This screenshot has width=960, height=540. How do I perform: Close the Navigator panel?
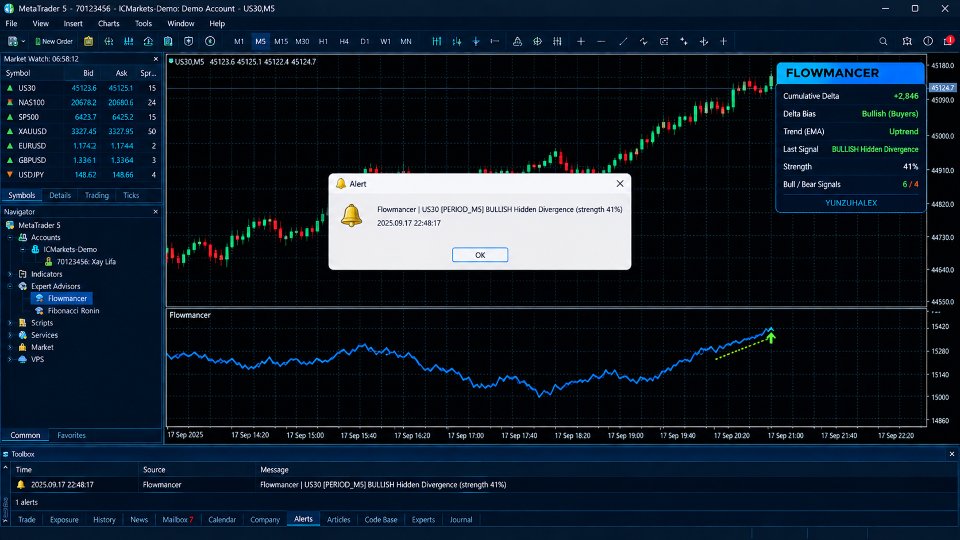click(156, 211)
